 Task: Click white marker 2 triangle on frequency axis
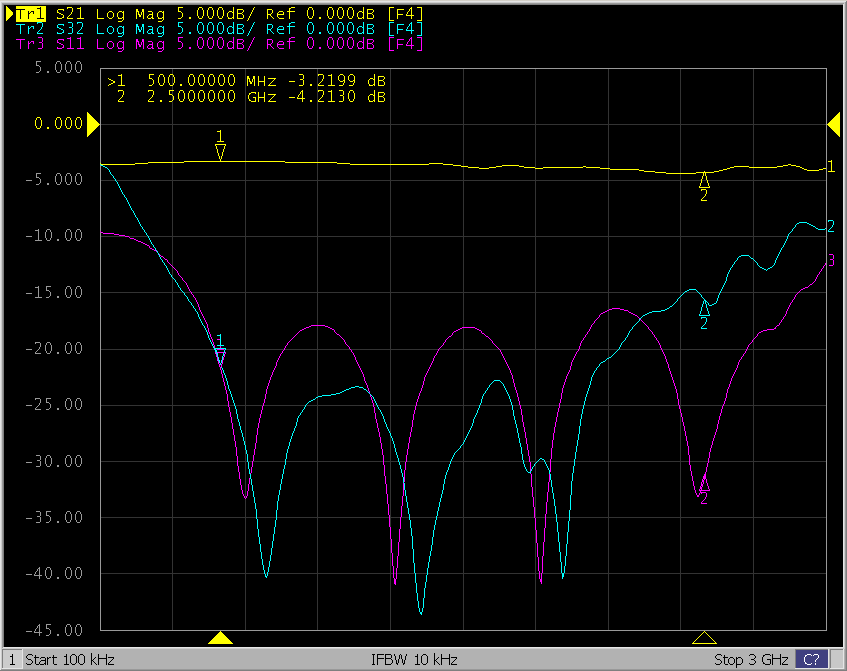[x=704, y=638]
